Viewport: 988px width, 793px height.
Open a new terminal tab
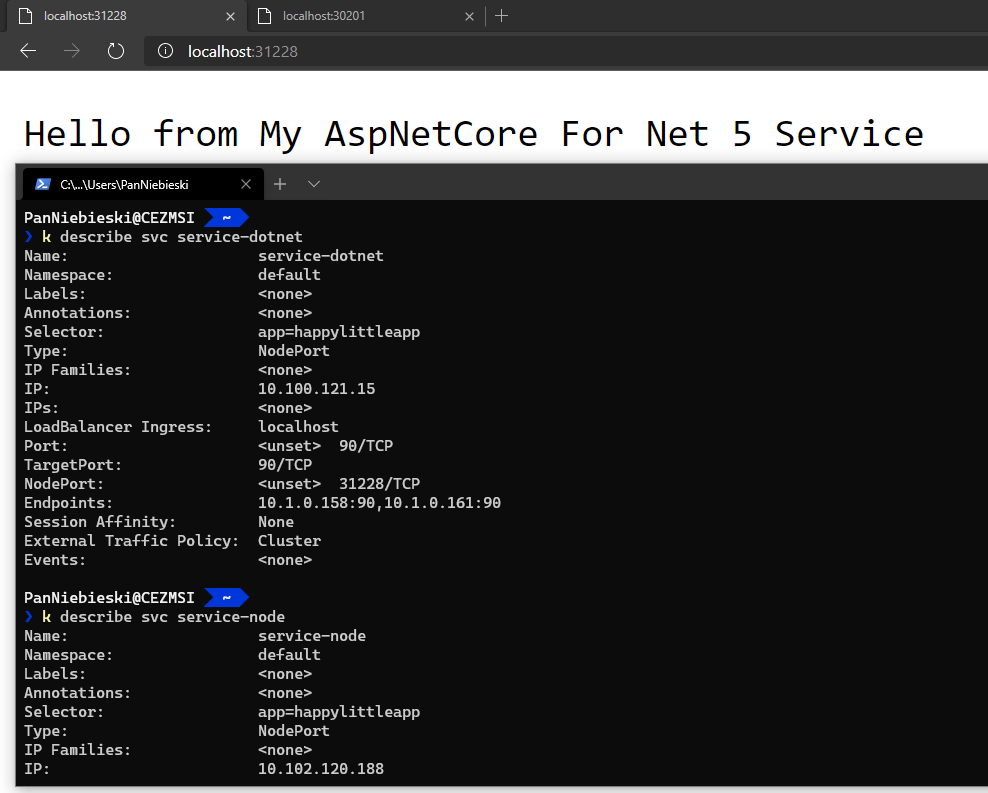tap(280, 184)
